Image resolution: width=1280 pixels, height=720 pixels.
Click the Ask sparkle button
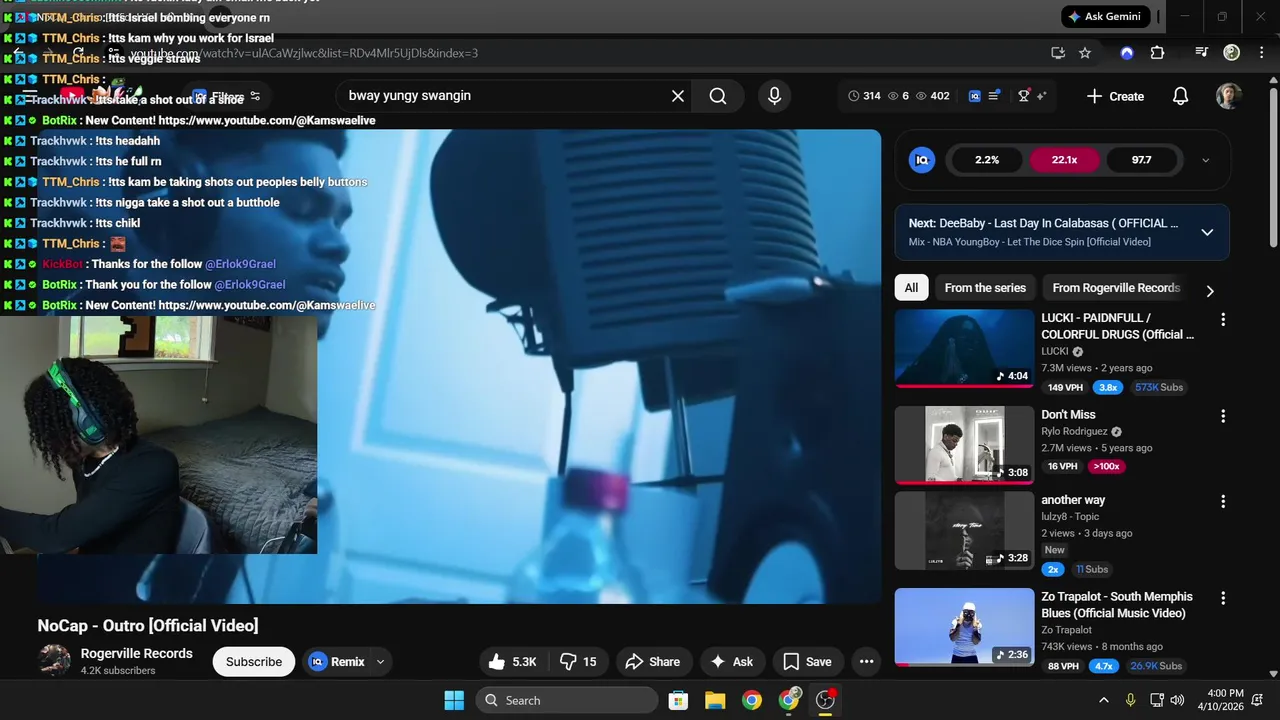pos(732,661)
